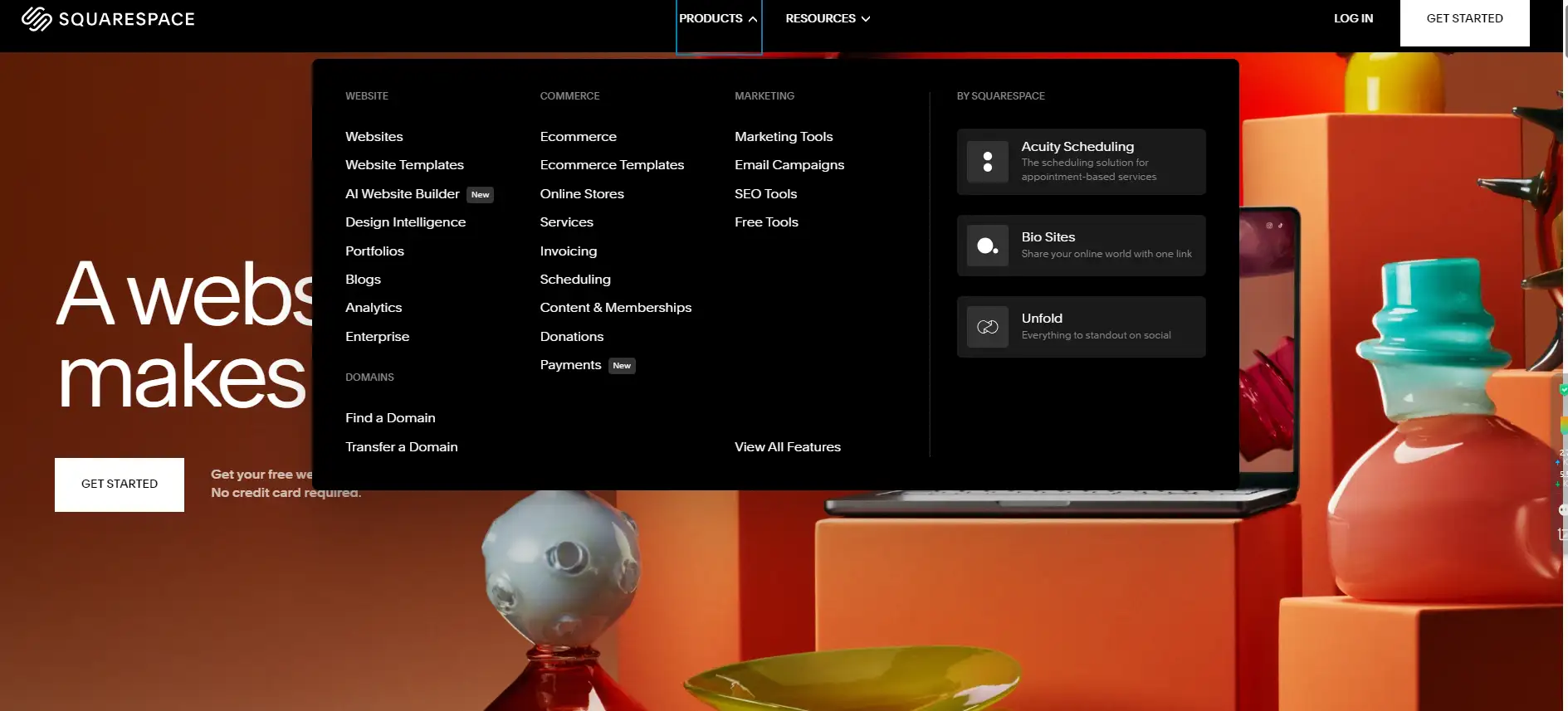Click the New badge beside Payments

click(x=622, y=366)
